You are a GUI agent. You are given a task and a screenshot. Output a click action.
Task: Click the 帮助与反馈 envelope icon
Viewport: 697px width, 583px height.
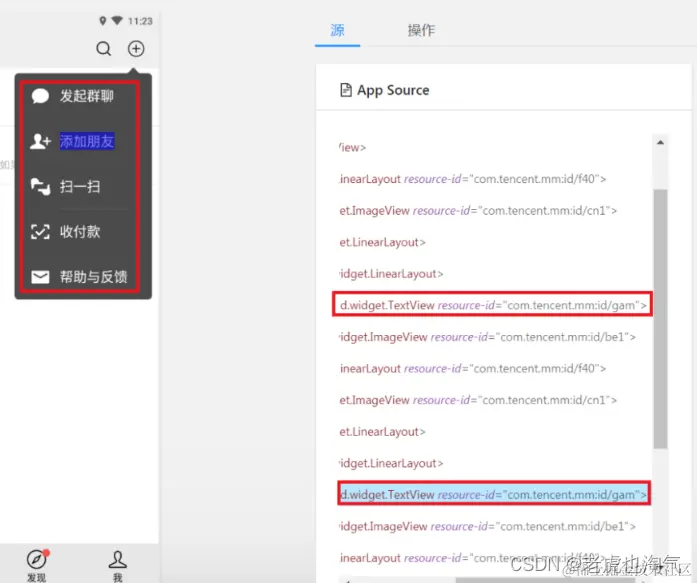coord(40,277)
